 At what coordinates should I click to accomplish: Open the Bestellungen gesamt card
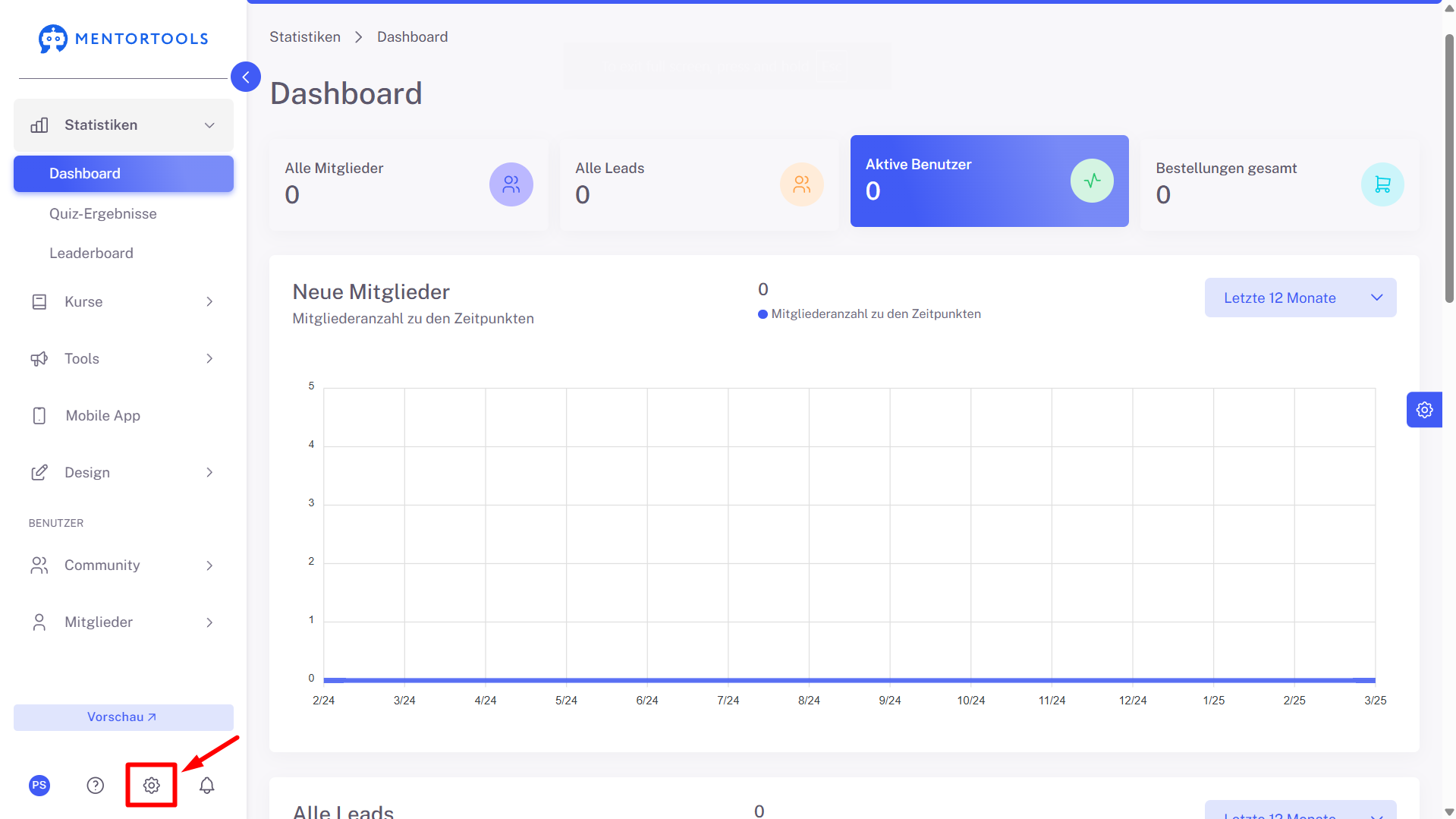click(x=1280, y=184)
